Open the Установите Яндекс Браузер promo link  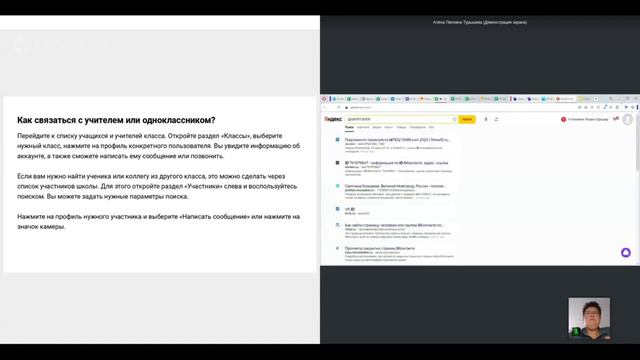(584, 119)
